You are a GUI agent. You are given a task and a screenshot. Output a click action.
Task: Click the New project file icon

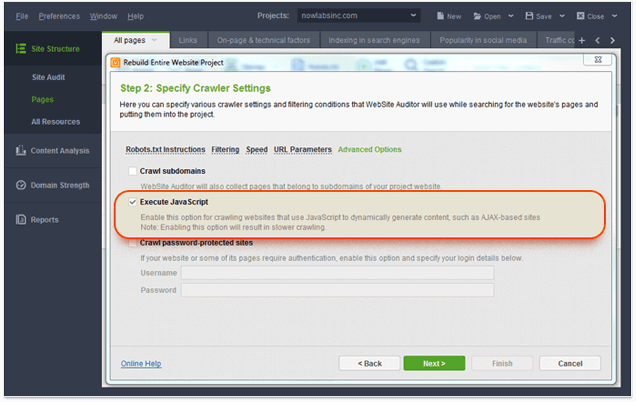click(440, 16)
